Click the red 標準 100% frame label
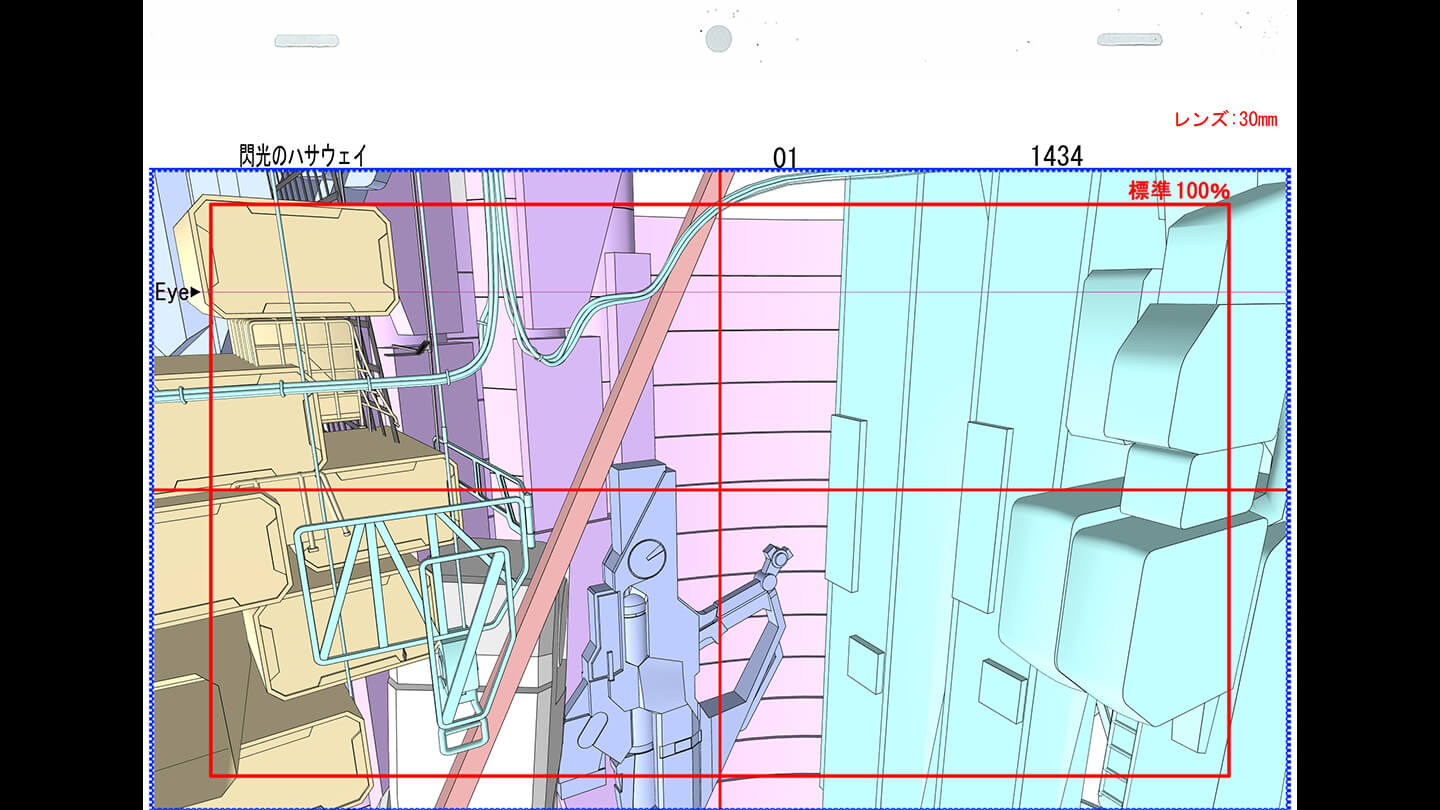Screen dimensions: 1440x810 pyautogui.click(x=1179, y=191)
